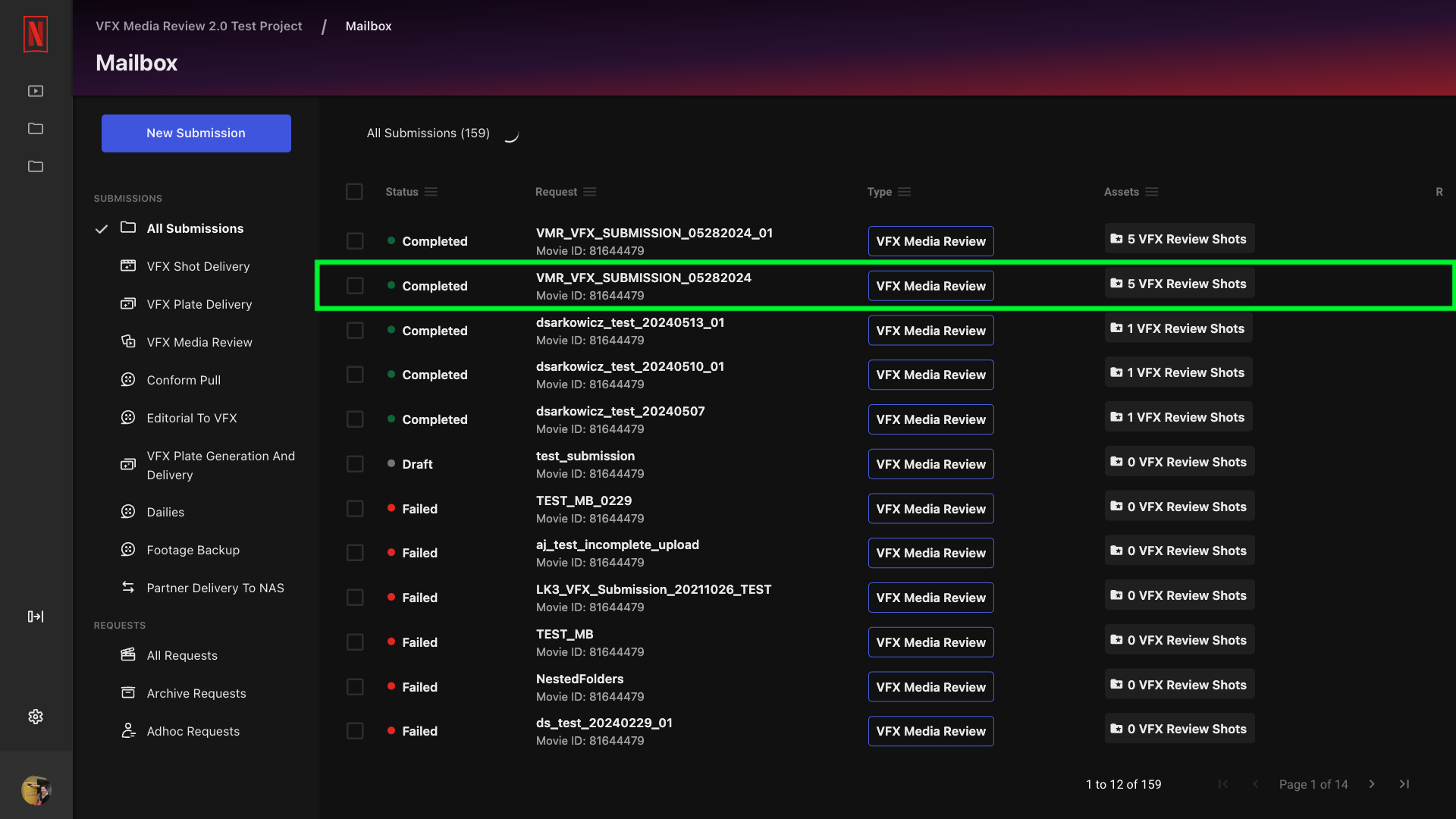The image size is (1456, 819).
Task: Click the VFX Media Review sidebar icon
Action: click(x=128, y=341)
